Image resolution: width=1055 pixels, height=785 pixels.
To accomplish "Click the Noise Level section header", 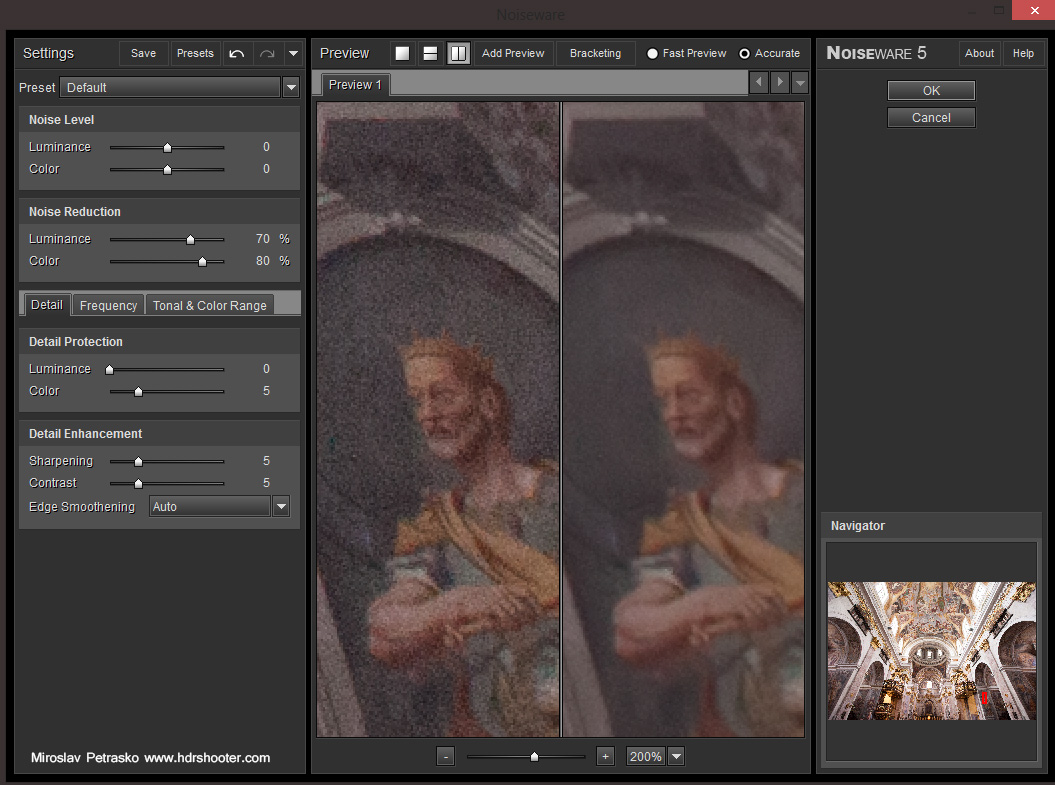I will point(159,120).
